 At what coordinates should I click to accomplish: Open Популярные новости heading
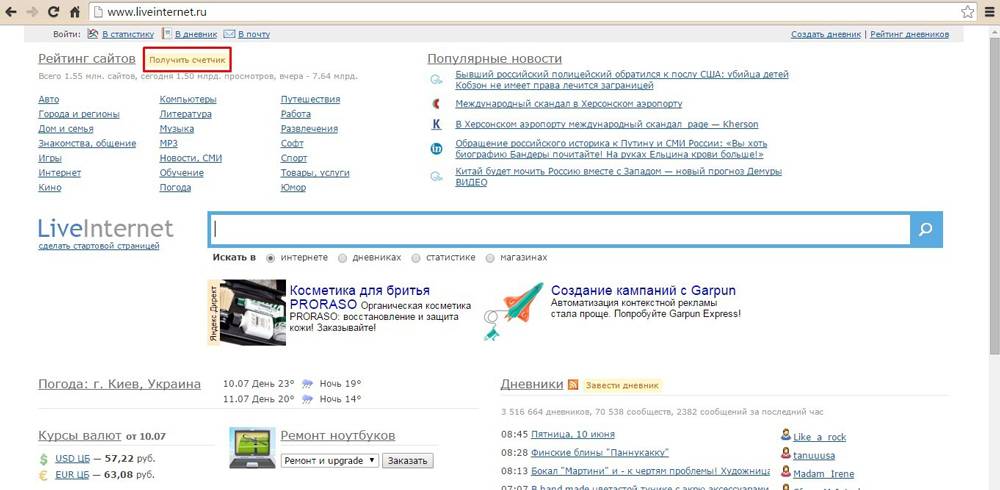[x=494, y=59]
